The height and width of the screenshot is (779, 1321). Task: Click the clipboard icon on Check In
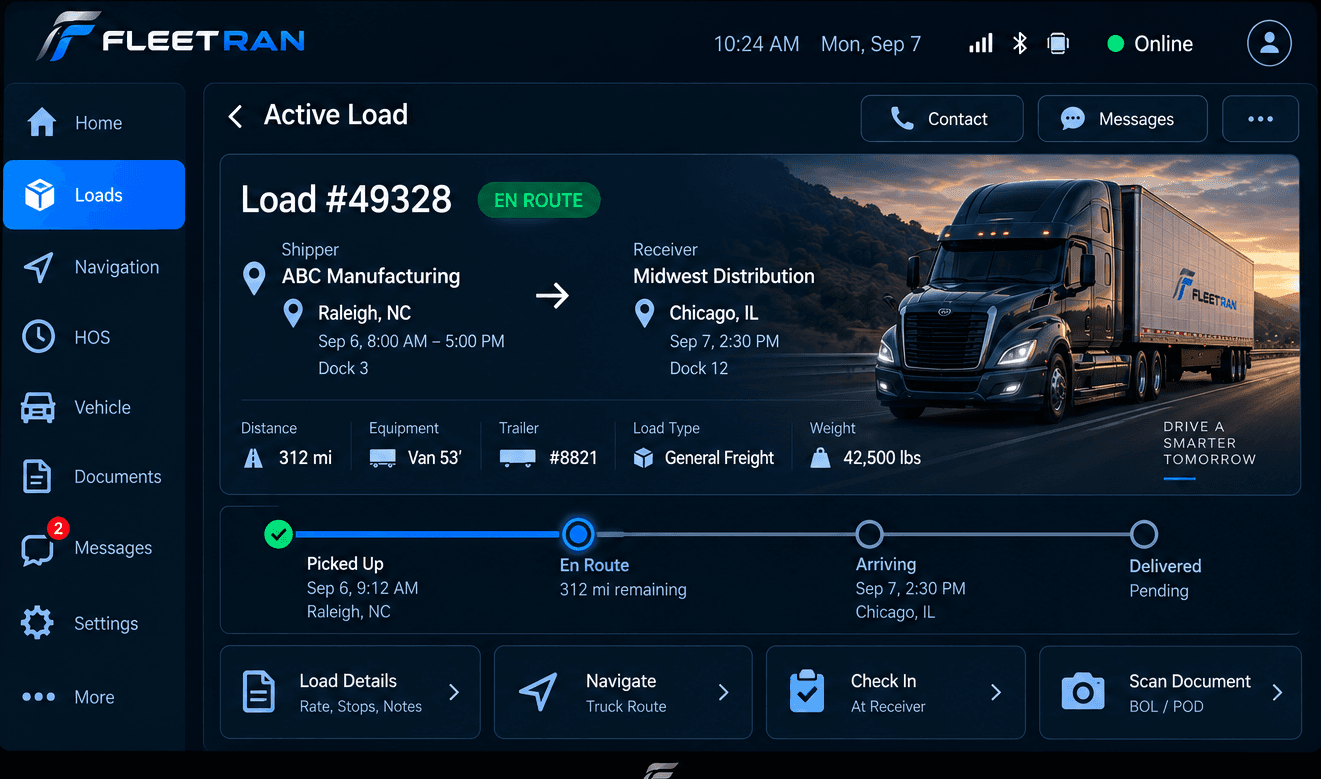pos(806,691)
